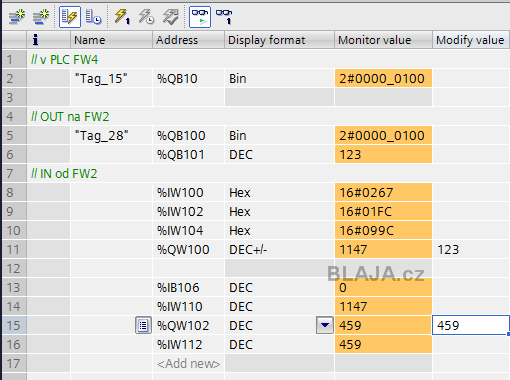The image size is (510, 380).
Task: Click monitor value 0 for %IB106
Action: (x=383, y=288)
